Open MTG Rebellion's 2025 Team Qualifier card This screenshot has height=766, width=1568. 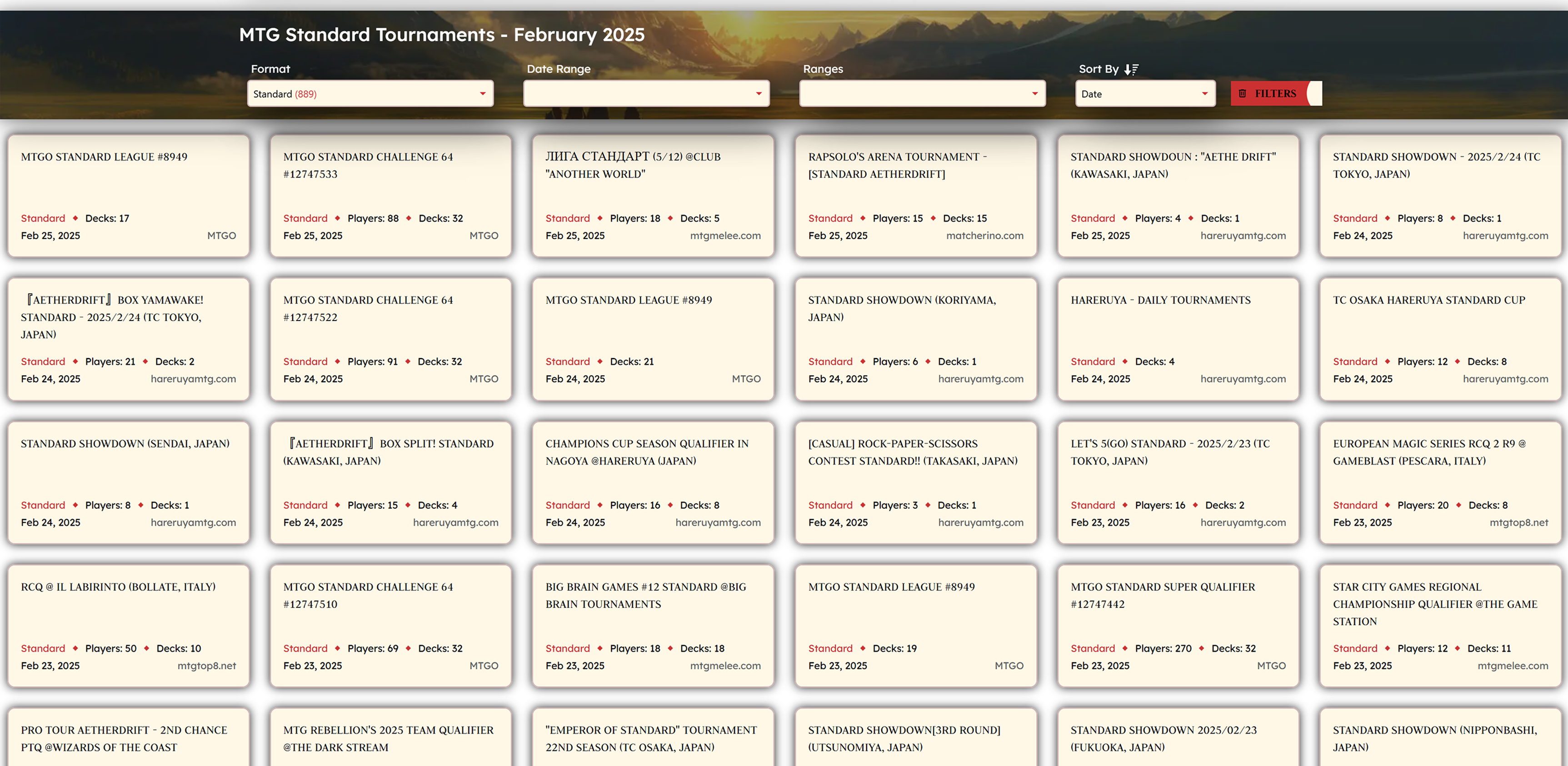click(x=391, y=737)
